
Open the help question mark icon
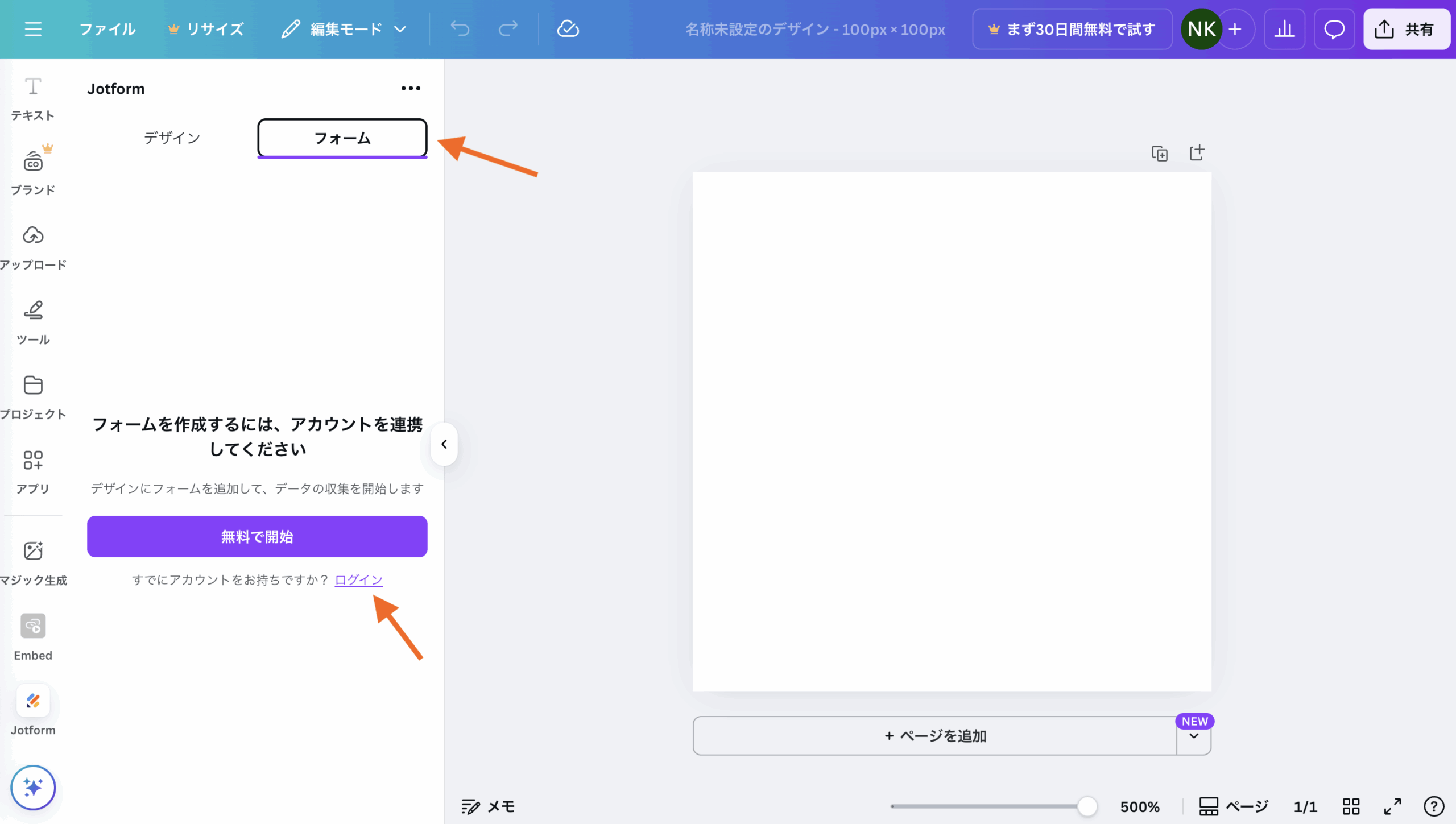point(1434,806)
